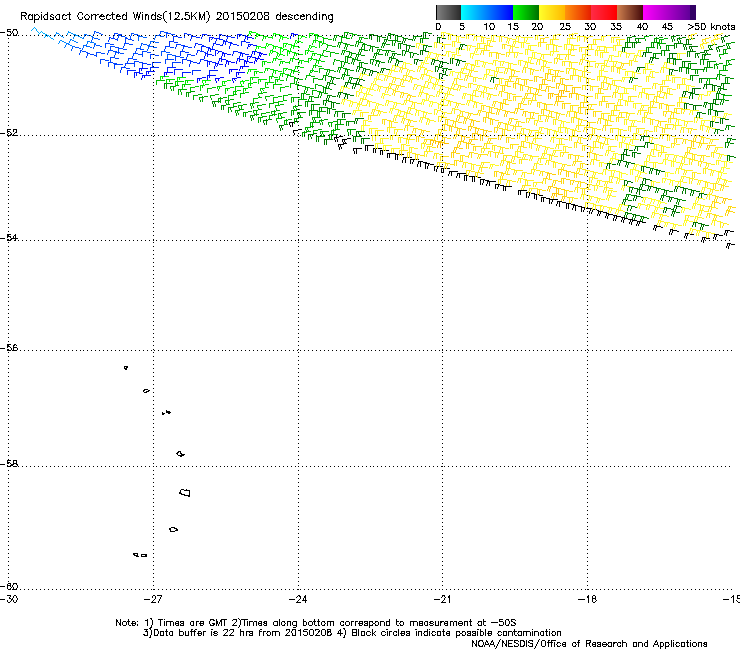Click the NOAA/NESDIS credit text
Image resolution: width=740 pixels, height=650 pixels.
pos(589,644)
